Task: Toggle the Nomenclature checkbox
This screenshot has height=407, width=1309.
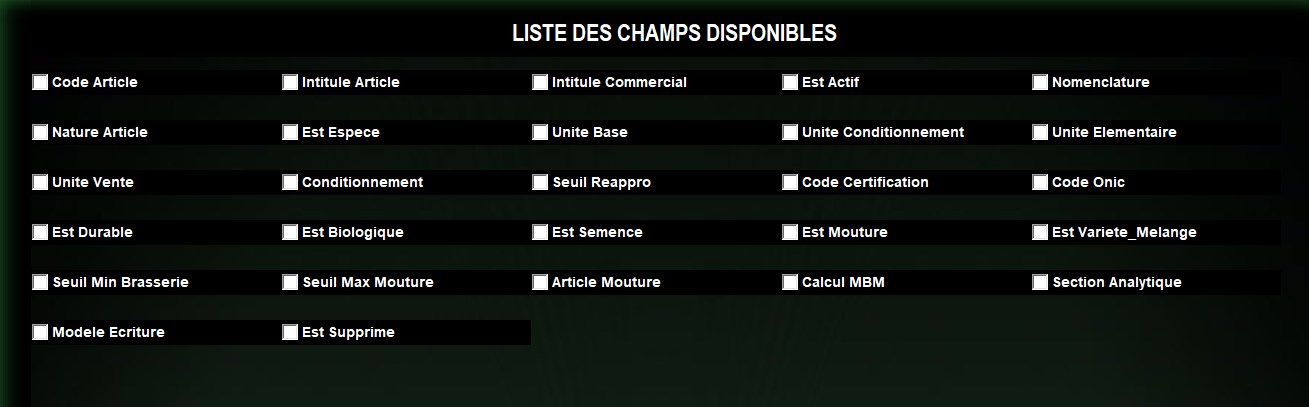Action: pos(1040,82)
